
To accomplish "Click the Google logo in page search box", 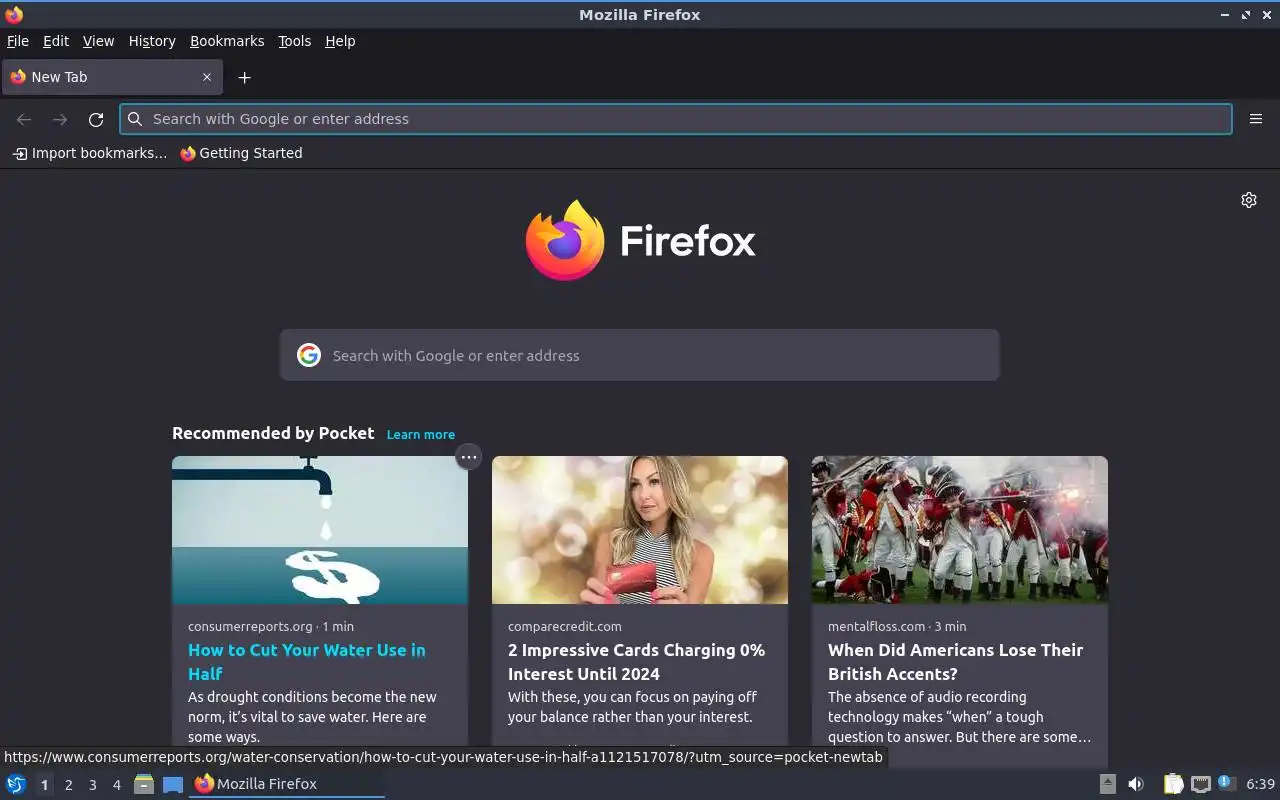I will tap(309, 355).
